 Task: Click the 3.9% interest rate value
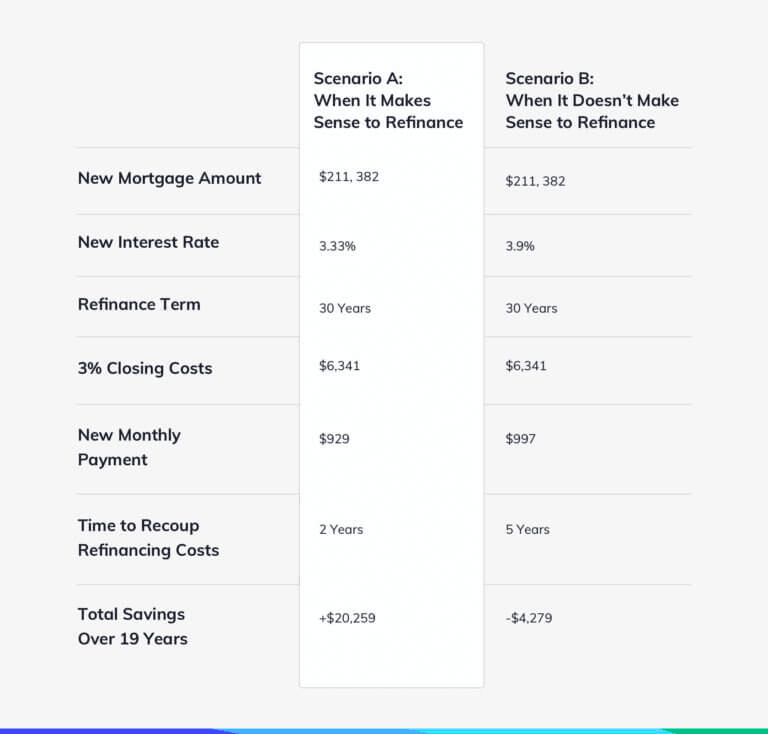(520, 246)
